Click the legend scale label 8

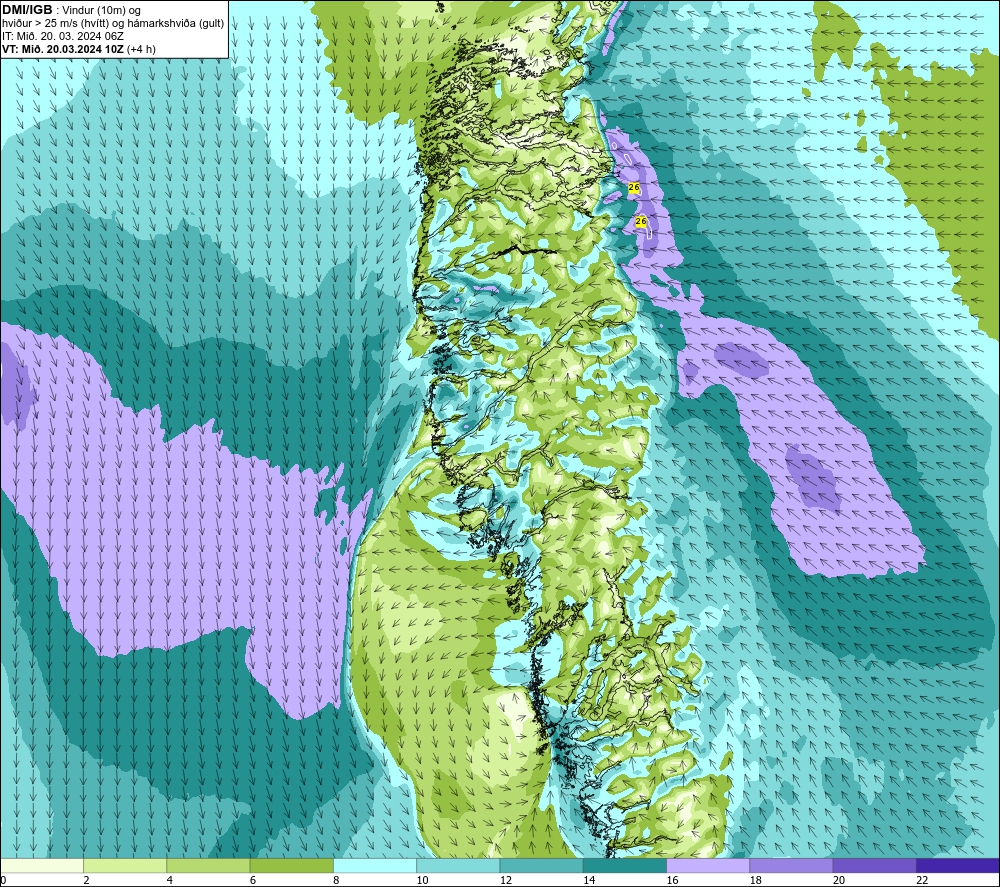pos(336,881)
